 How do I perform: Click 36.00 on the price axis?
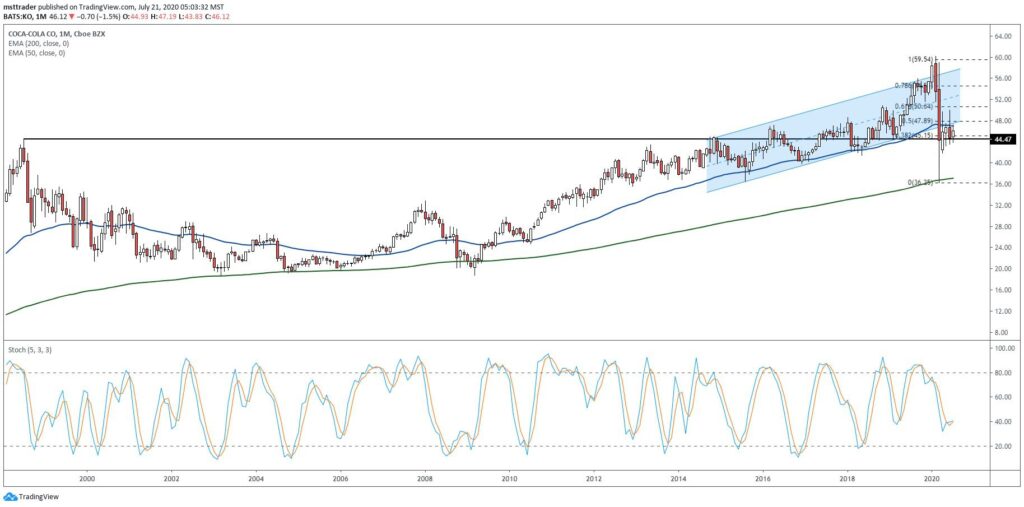1002,184
